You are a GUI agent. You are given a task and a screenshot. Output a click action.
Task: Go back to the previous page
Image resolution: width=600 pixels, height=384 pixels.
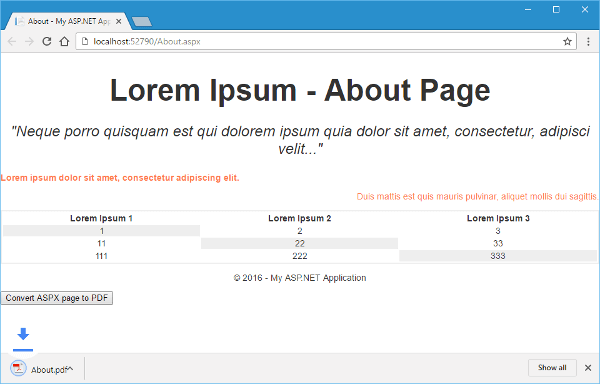(12, 41)
